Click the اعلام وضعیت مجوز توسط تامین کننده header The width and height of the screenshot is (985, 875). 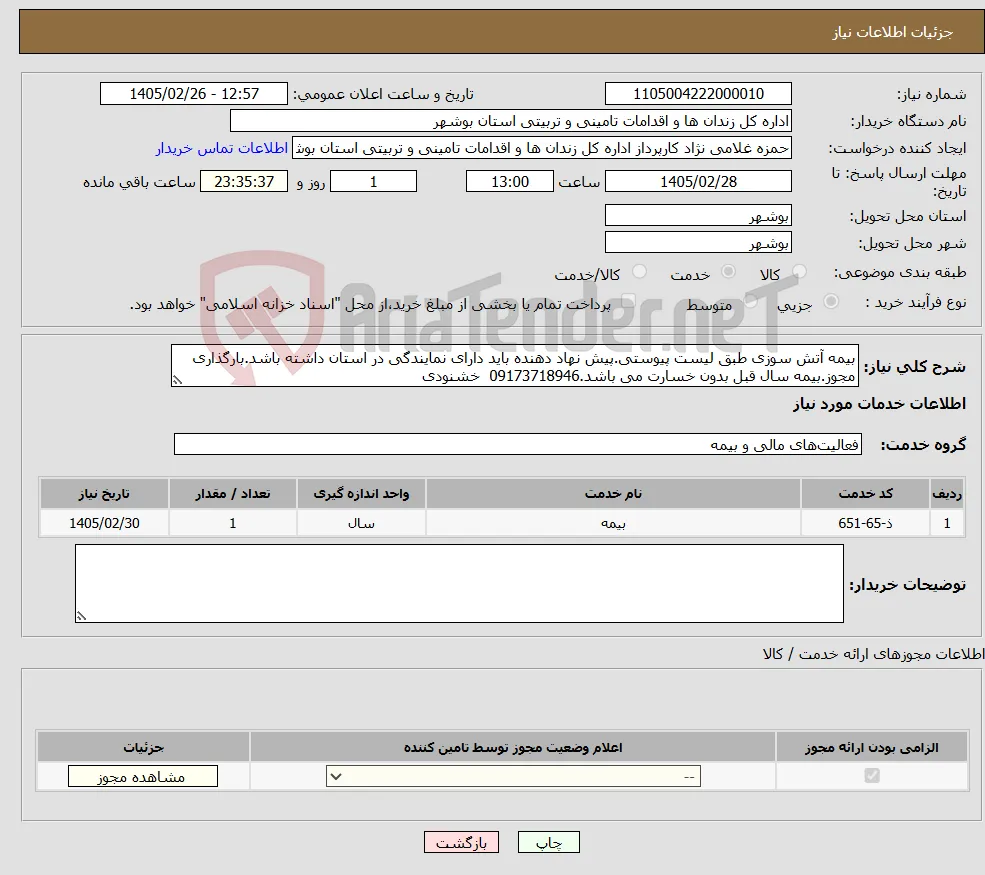(513, 747)
